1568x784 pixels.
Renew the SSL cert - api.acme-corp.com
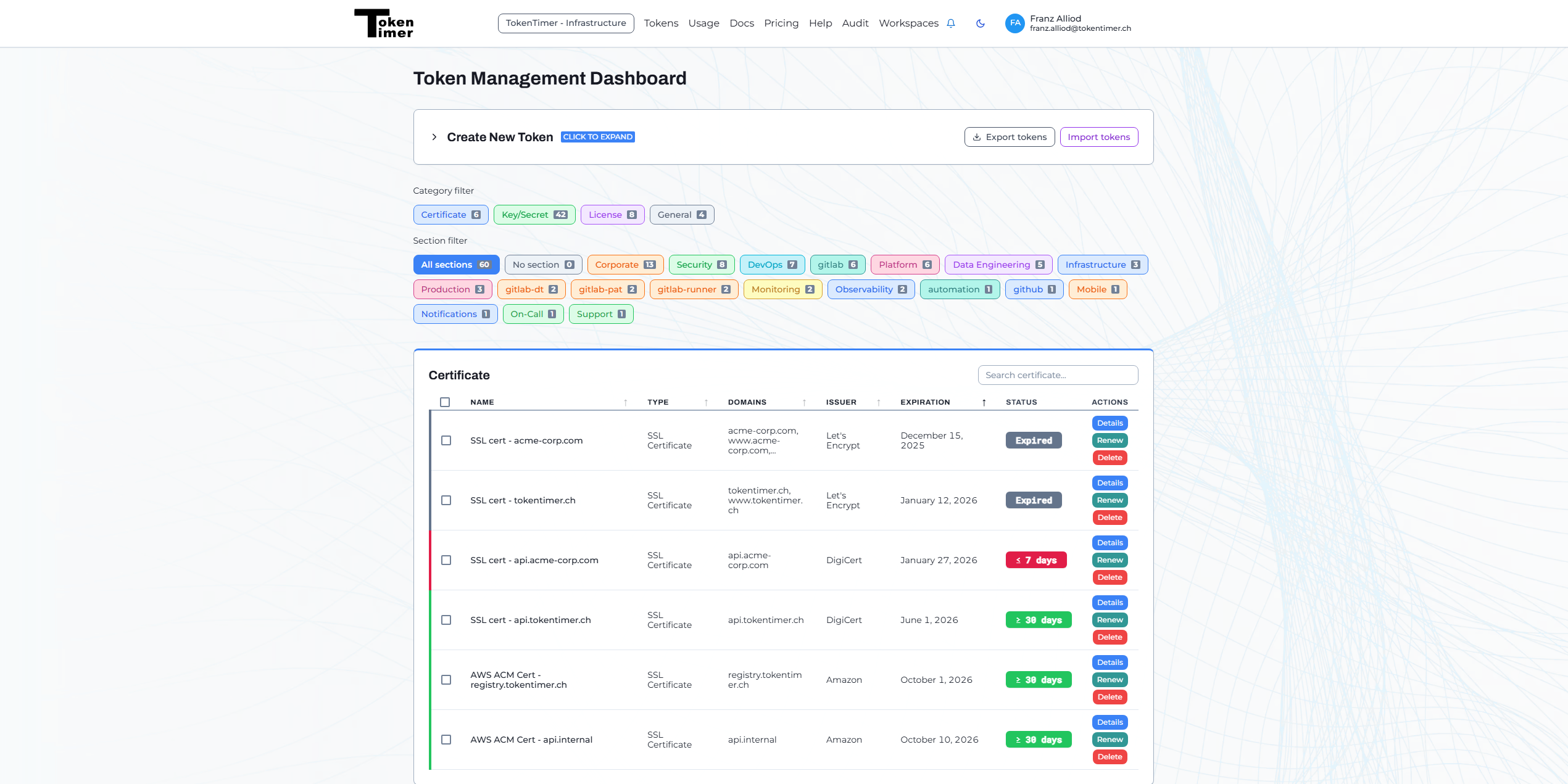(1110, 560)
